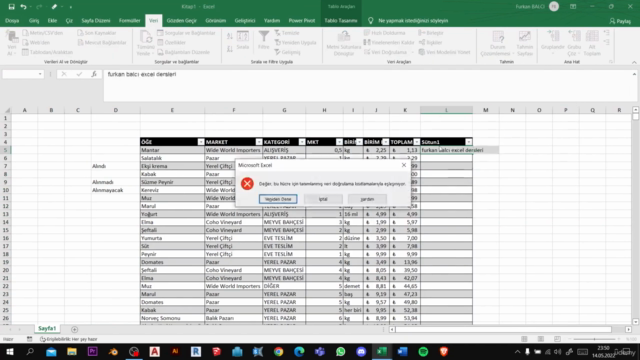Click Yardım button in error dialog

(367, 199)
